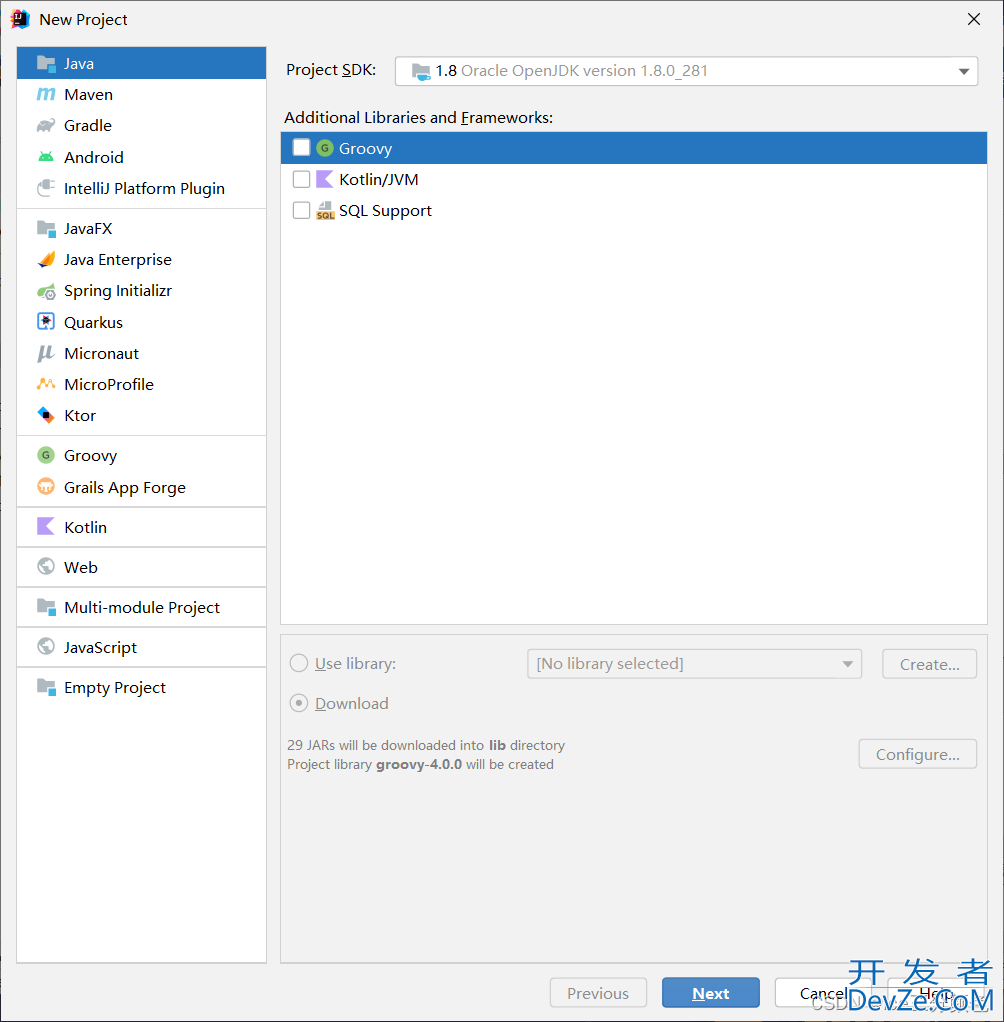This screenshot has width=1004, height=1022.
Task: Click the Android label text
Action: (94, 157)
